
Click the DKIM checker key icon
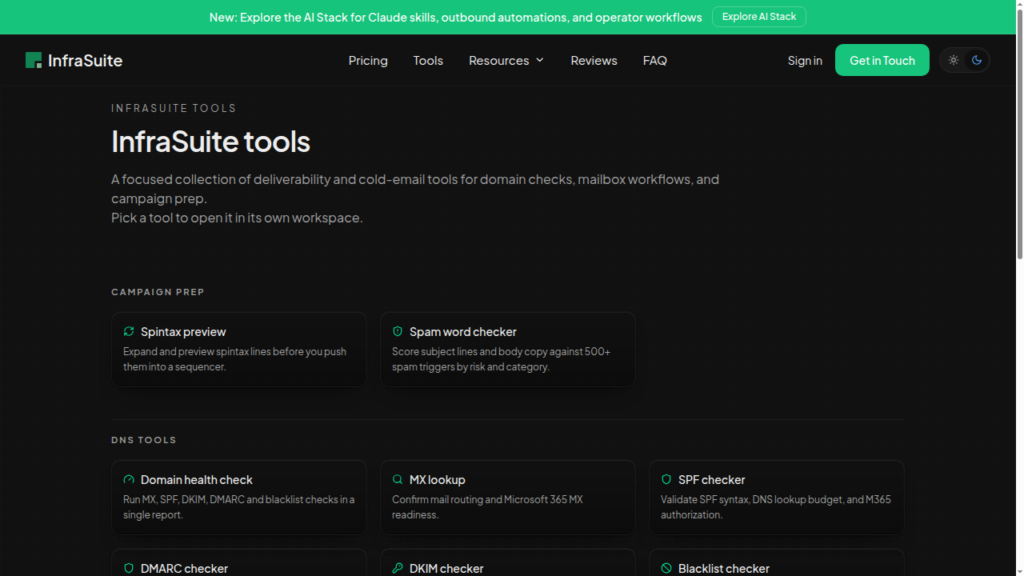[x=397, y=568]
